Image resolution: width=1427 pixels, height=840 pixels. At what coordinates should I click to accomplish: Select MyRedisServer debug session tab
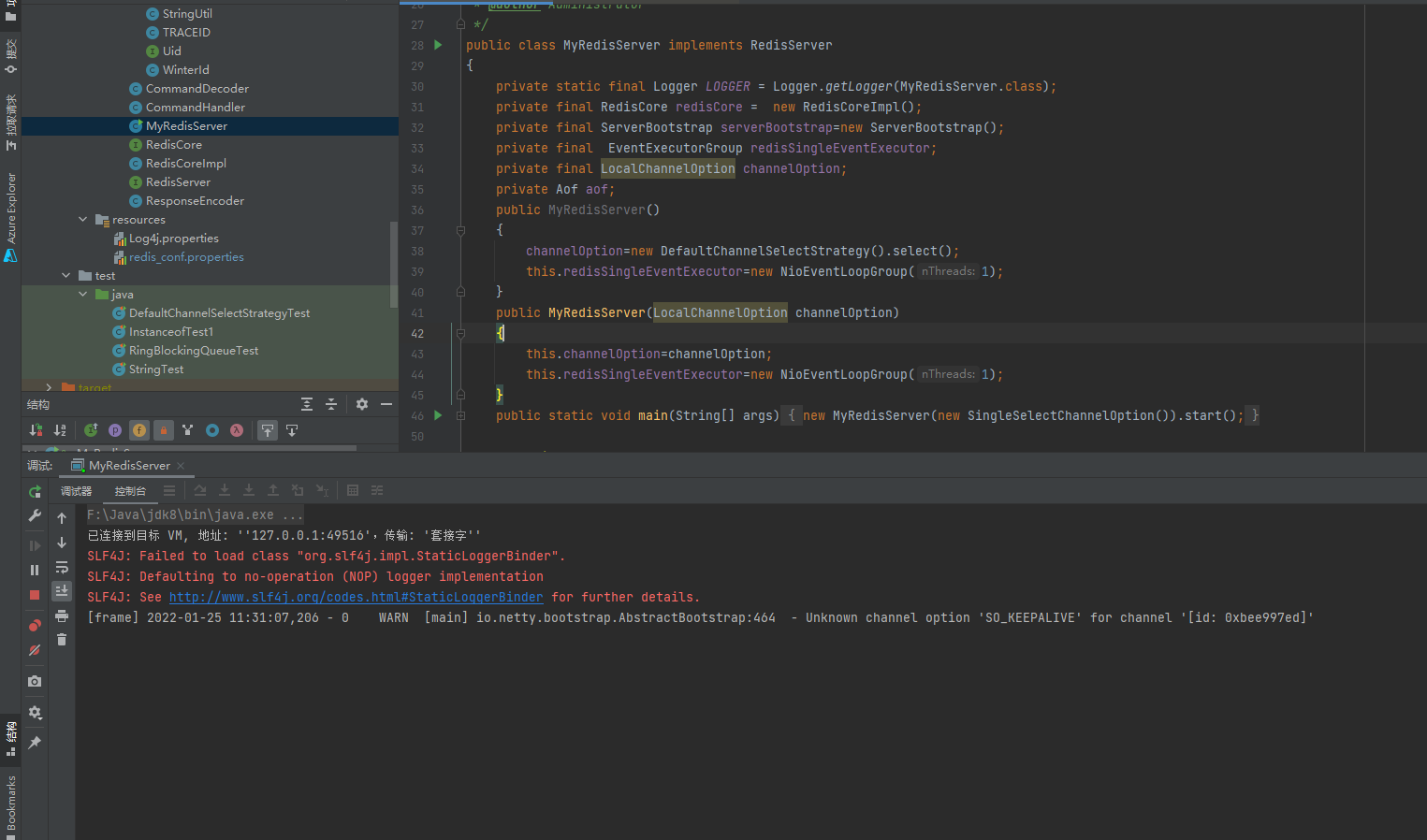(128, 466)
